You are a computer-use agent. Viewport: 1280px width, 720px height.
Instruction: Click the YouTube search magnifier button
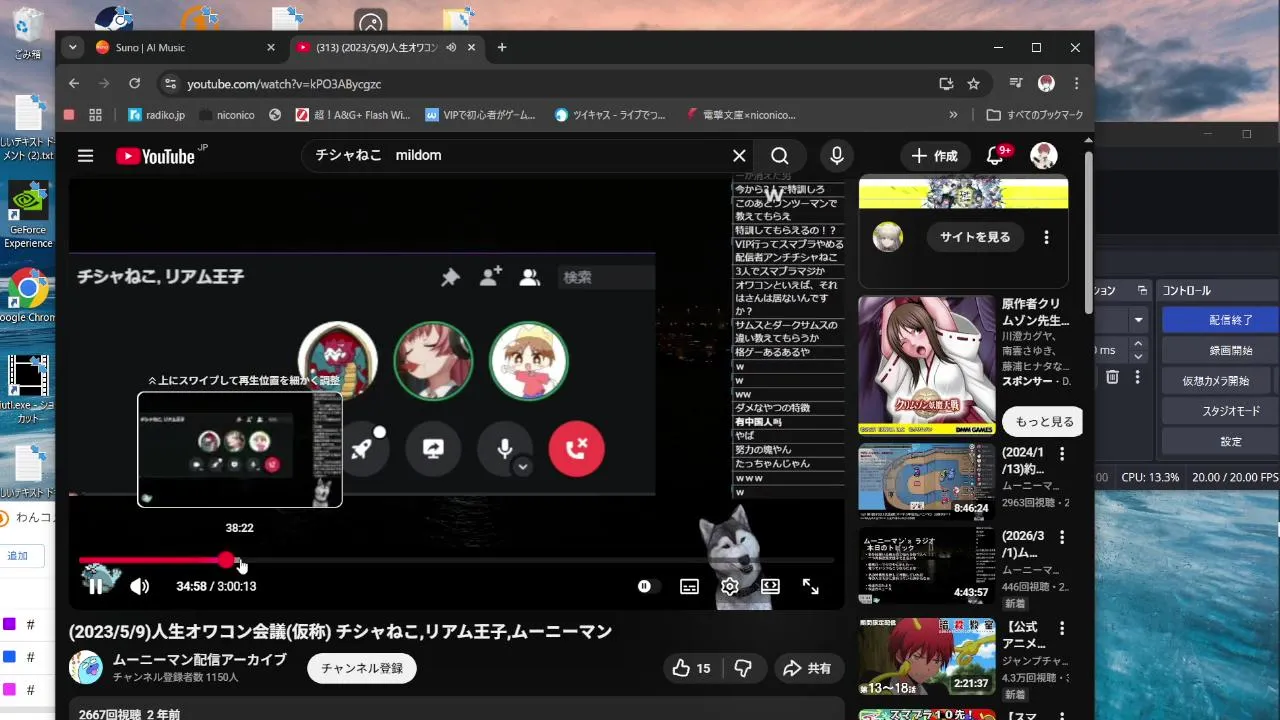(x=780, y=156)
